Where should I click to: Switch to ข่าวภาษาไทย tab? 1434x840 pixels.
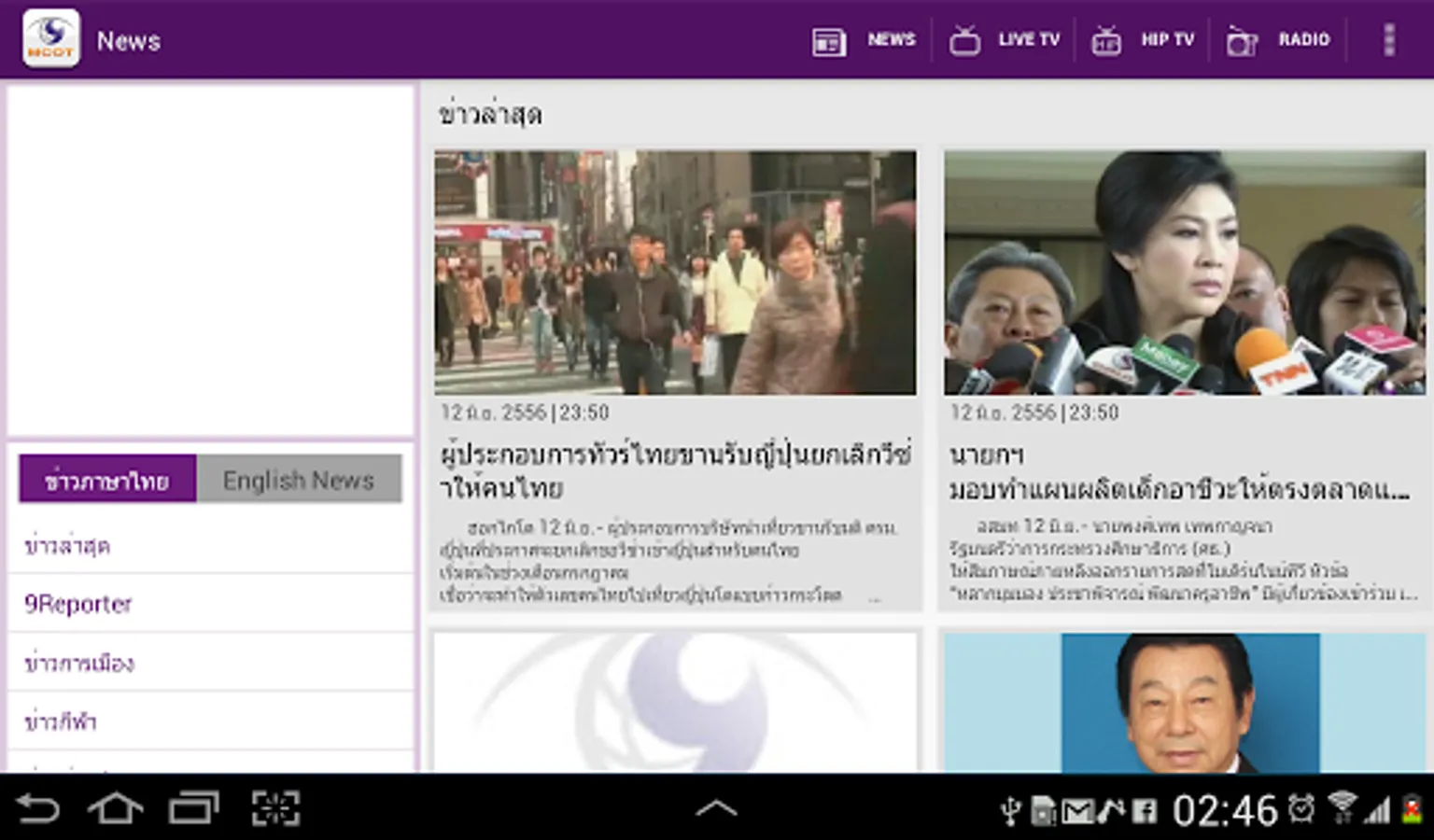point(107,480)
